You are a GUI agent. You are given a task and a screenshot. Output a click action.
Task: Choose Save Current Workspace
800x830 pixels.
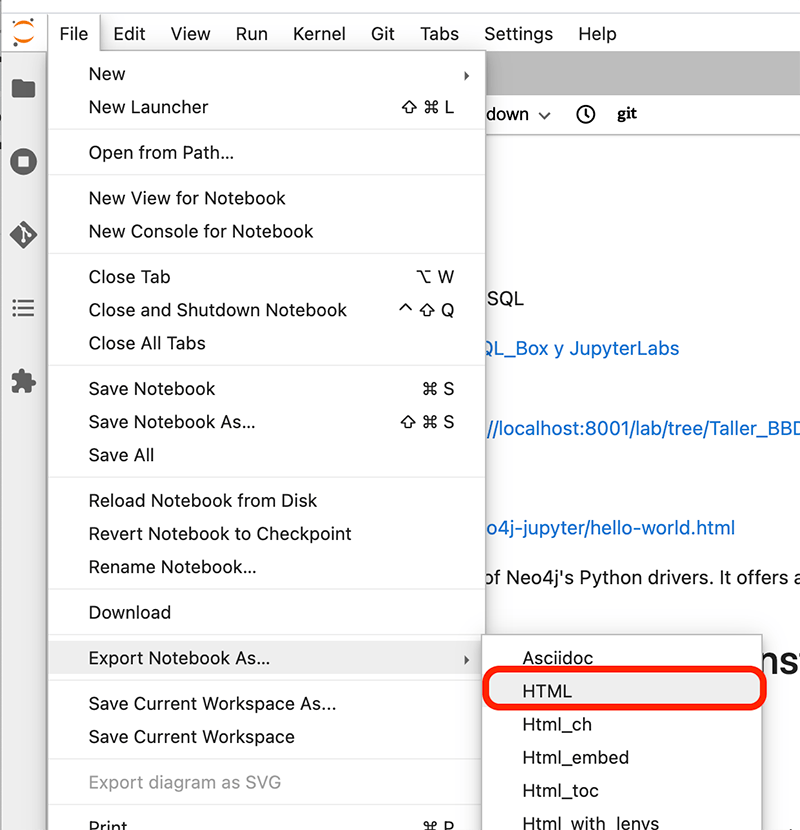click(x=267, y=737)
